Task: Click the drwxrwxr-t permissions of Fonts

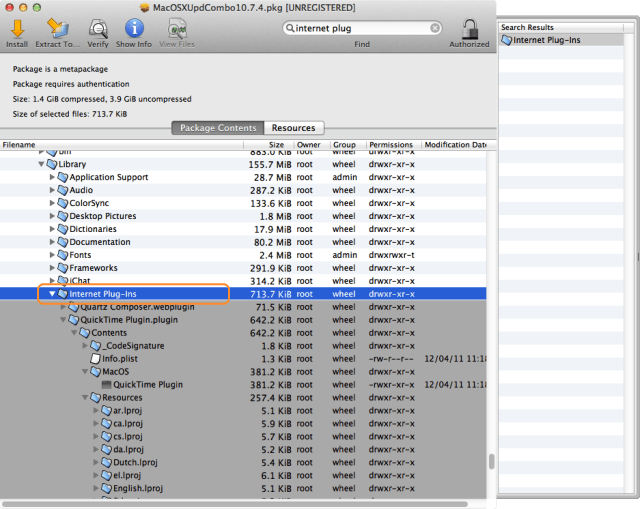Action: (391, 255)
